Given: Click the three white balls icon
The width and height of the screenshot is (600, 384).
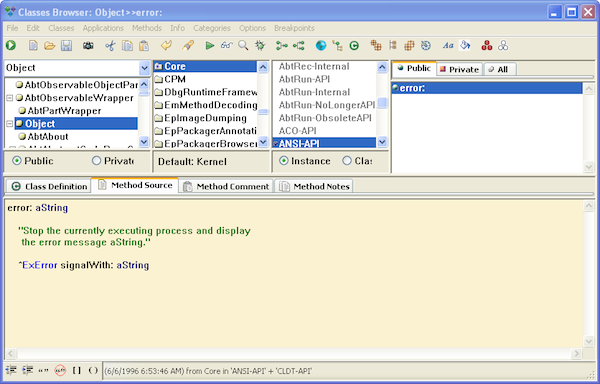Looking at the screenshot, I should point(503,46).
